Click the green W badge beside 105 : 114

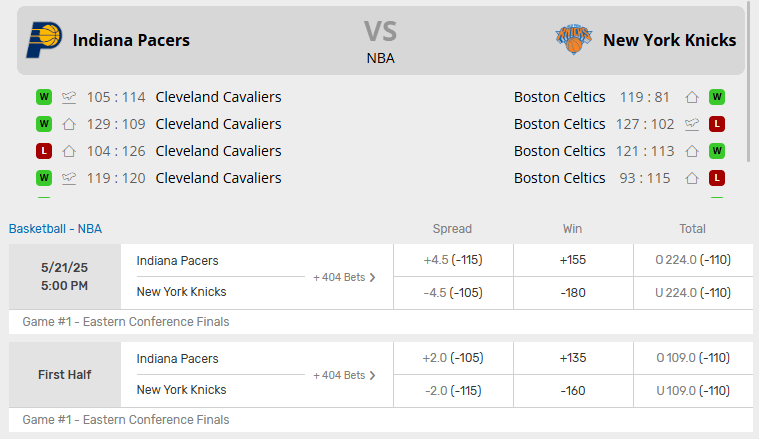point(44,97)
